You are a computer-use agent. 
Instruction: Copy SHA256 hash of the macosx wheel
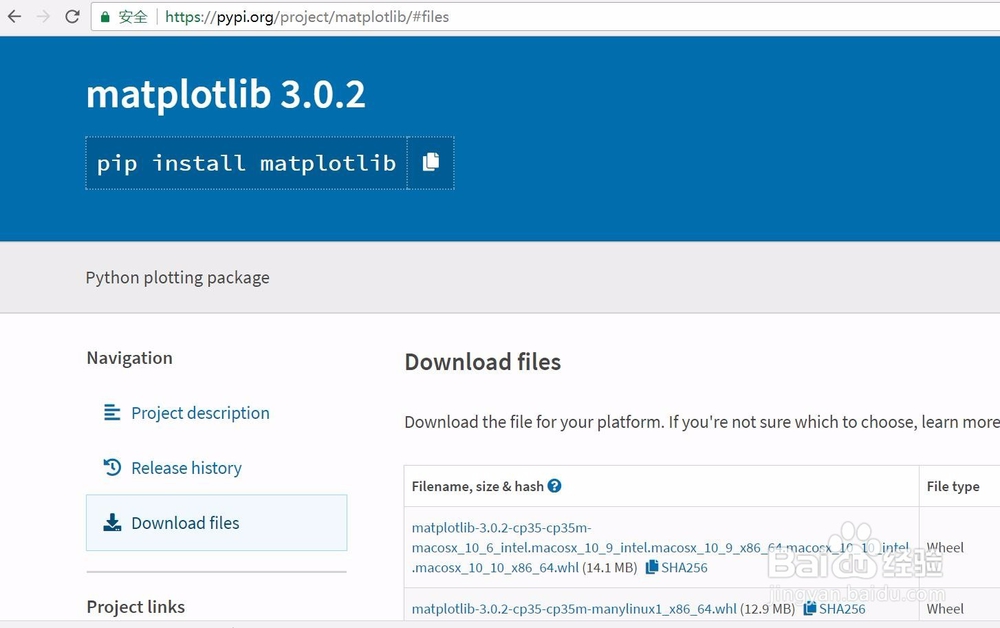coord(677,567)
